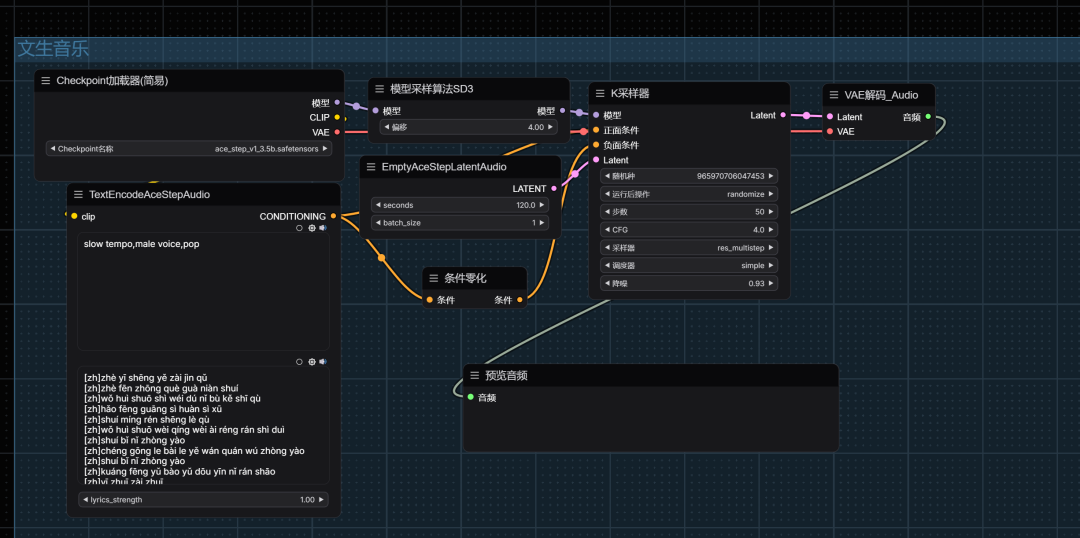Screen dimensions: 1080x538
Task: Click the 模型 input port on 模型采样算法SD3
Action: (x=375, y=110)
